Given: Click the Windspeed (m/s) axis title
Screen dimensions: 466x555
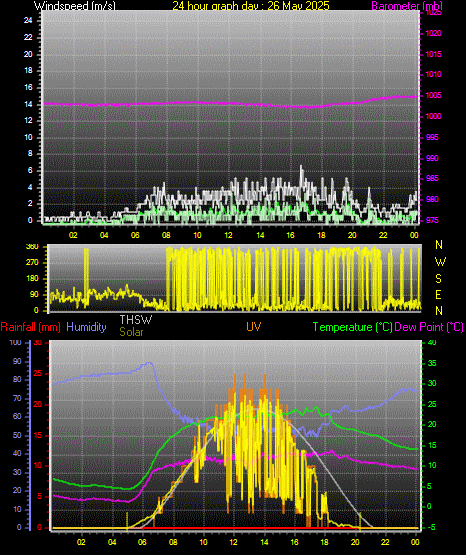Looking at the screenshot, I should coord(75,5).
